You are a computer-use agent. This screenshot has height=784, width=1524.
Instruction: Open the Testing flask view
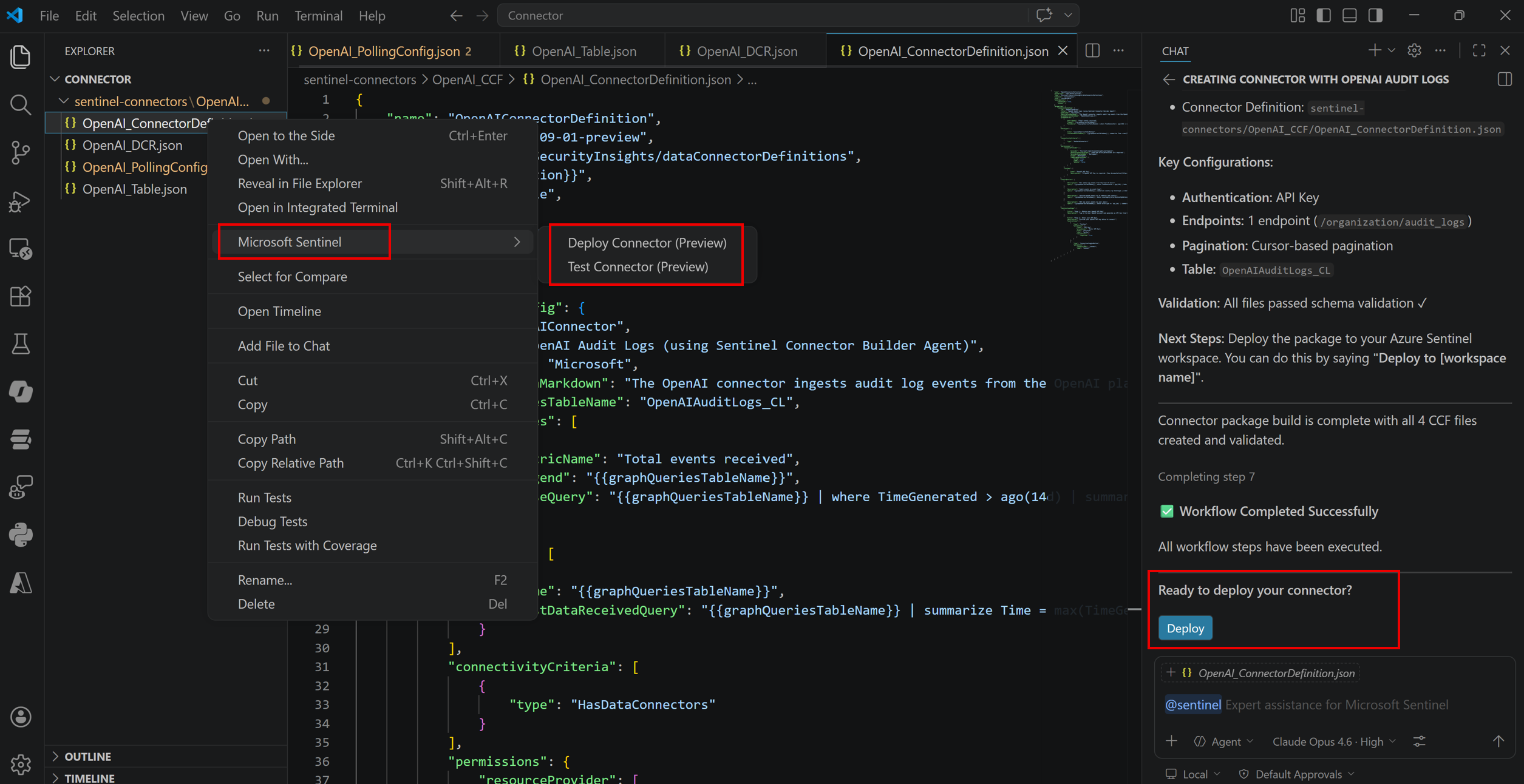(21, 344)
